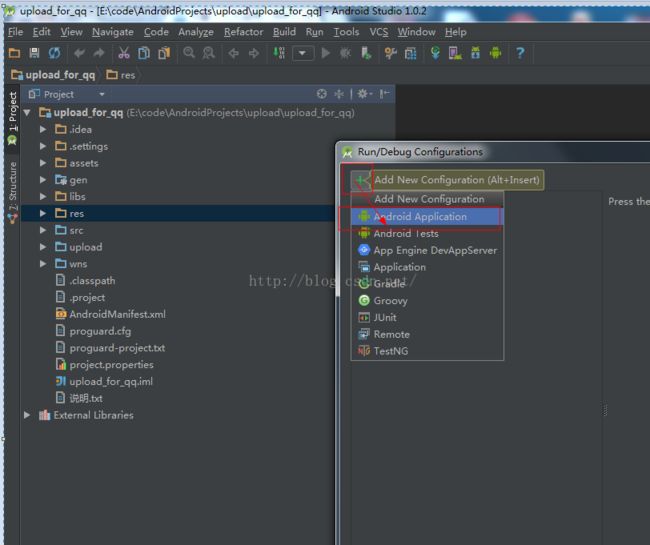This screenshot has height=545, width=650.
Task: Open the Refactor menu
Action: coord(243,32)
